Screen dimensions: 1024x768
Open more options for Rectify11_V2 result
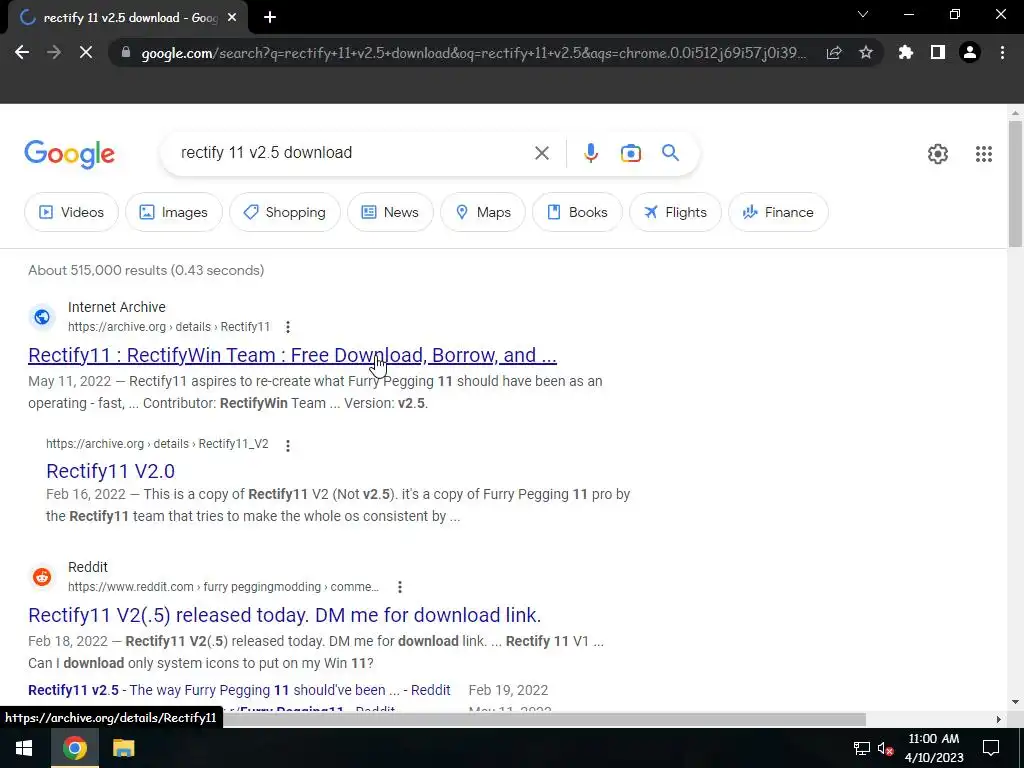(x=288, y=445)
